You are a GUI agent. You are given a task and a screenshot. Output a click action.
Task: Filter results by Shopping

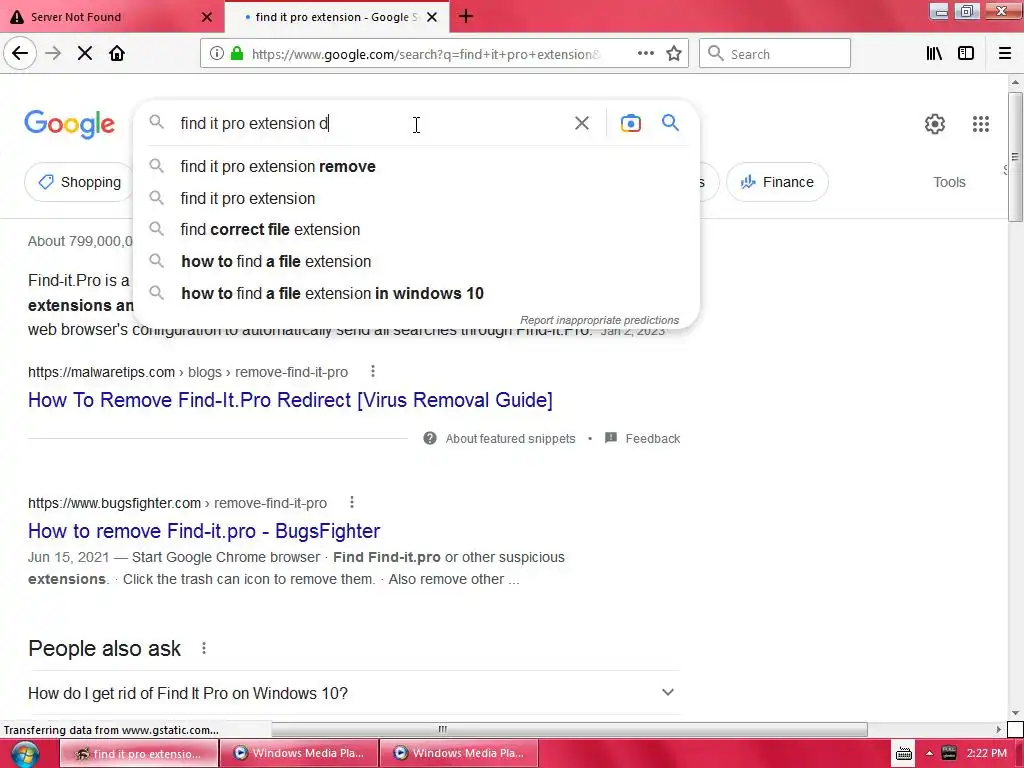[78, 182]
